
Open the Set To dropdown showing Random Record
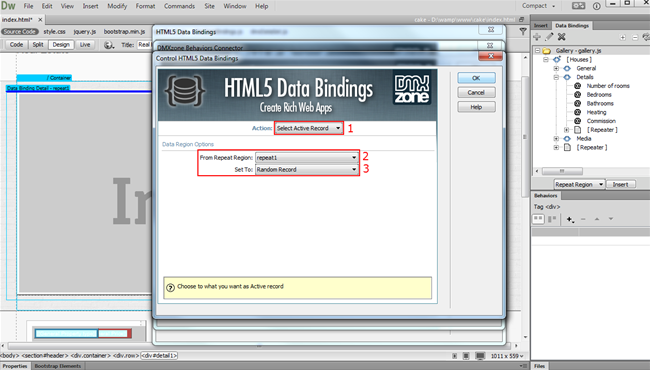(307, 169)
